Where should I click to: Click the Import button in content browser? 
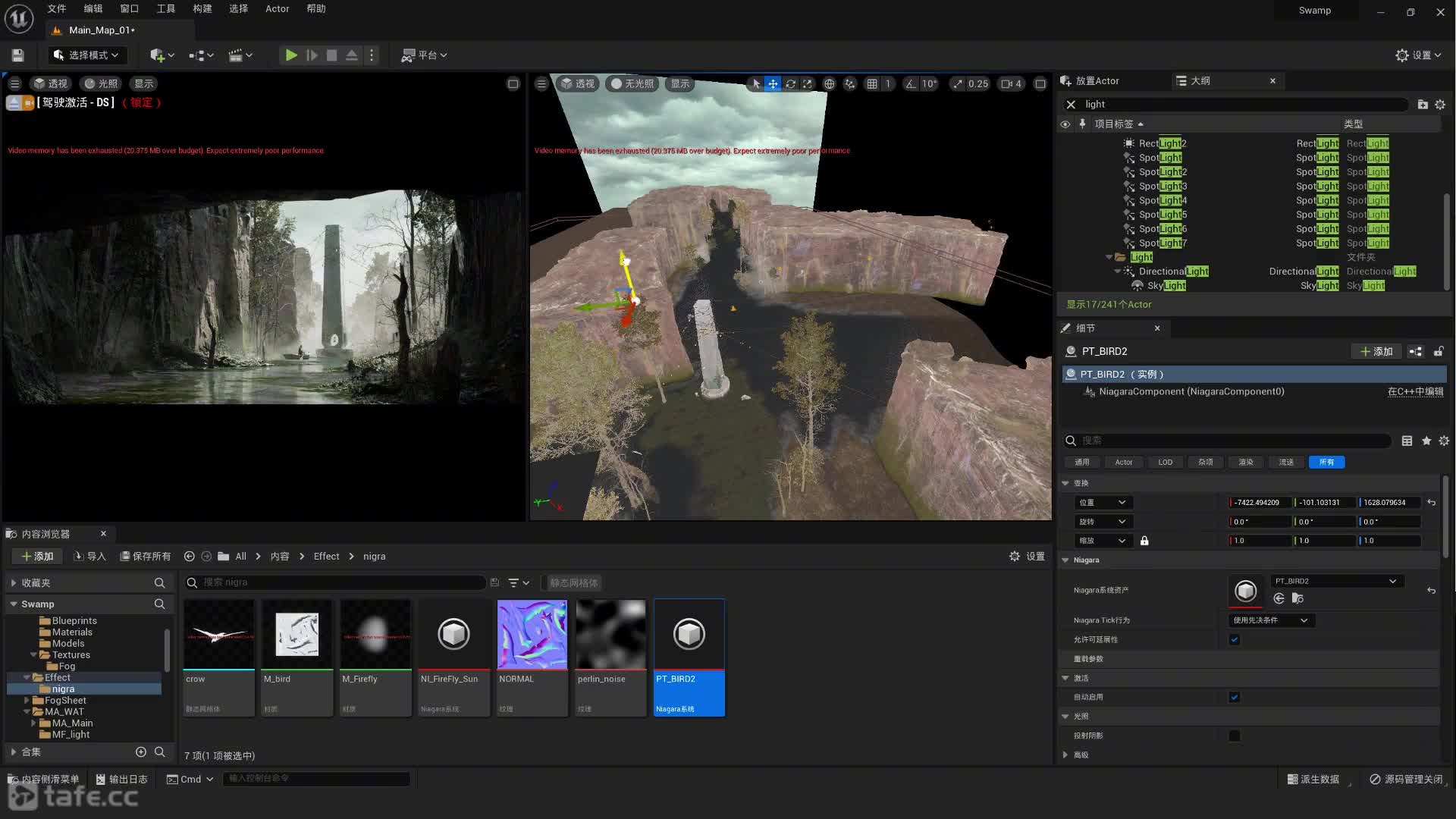[89, 556]
